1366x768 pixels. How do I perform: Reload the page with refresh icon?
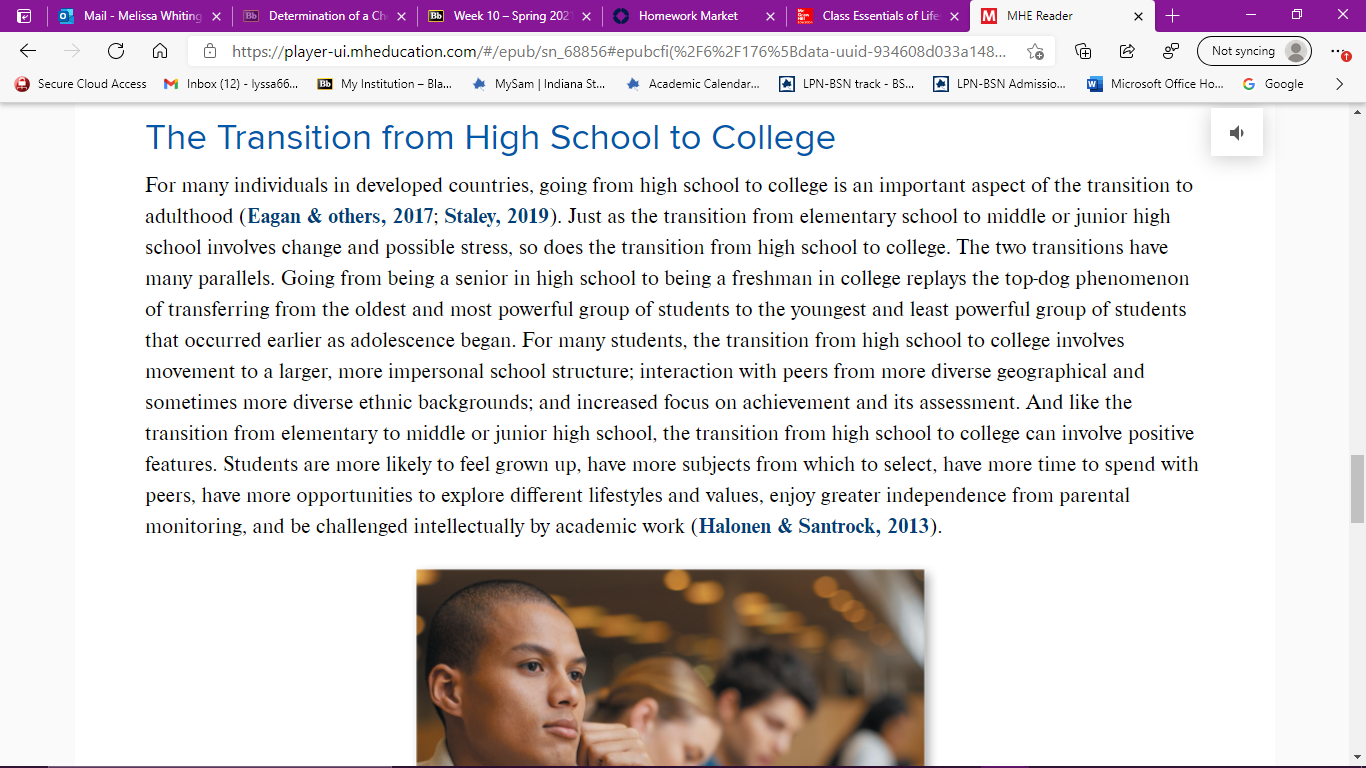point(116,51)
